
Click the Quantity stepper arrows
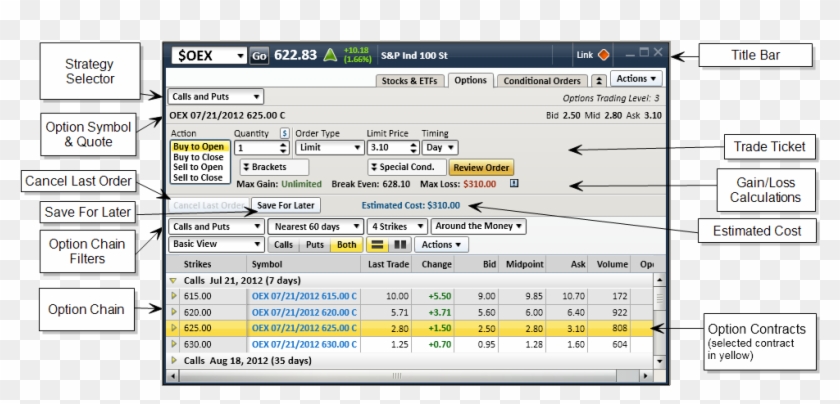pos(284,148)
